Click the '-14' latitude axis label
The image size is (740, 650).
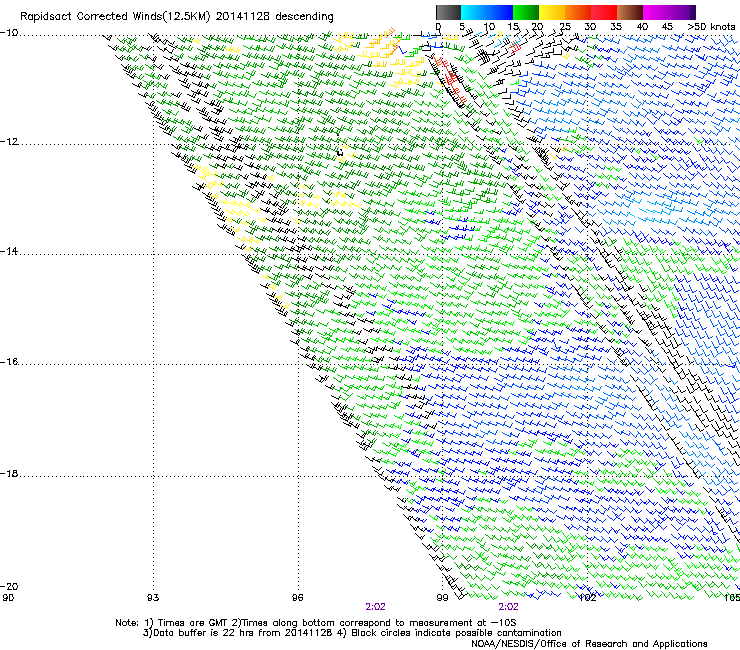coord(9,251)
